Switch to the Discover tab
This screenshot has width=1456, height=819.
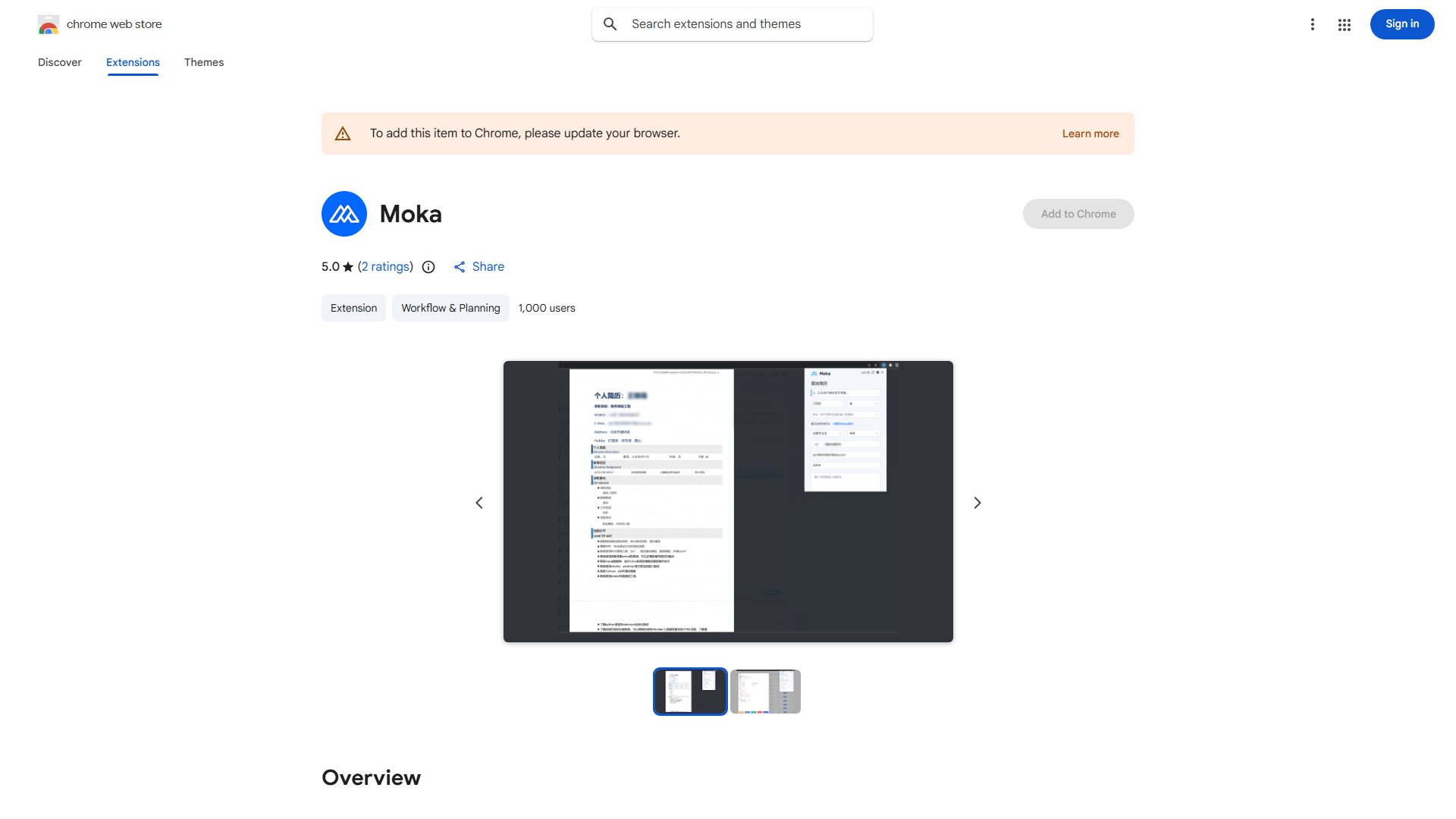(x=60, y=62)
